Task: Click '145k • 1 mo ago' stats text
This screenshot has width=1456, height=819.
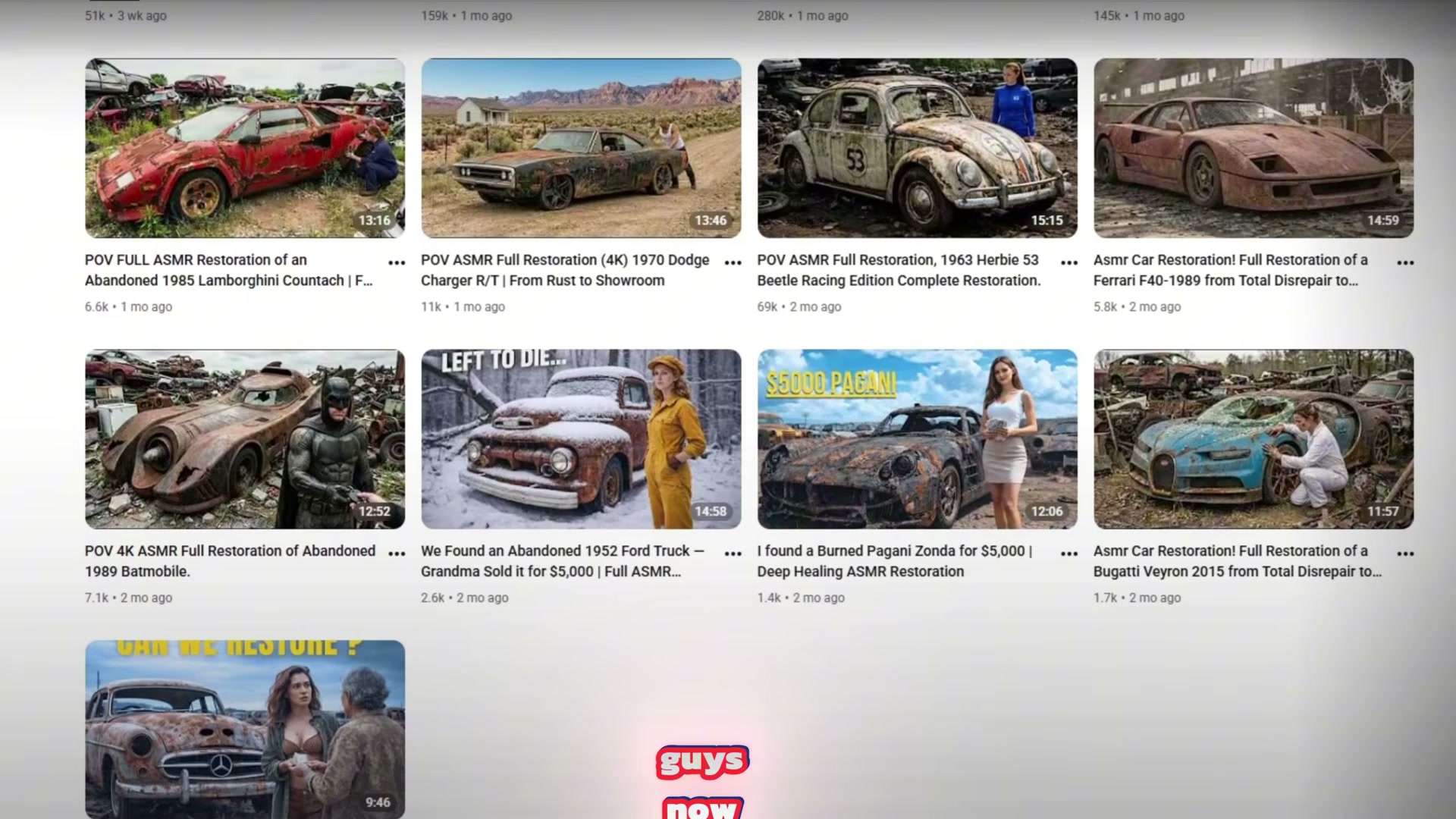Action: [x=1139, y=16]
